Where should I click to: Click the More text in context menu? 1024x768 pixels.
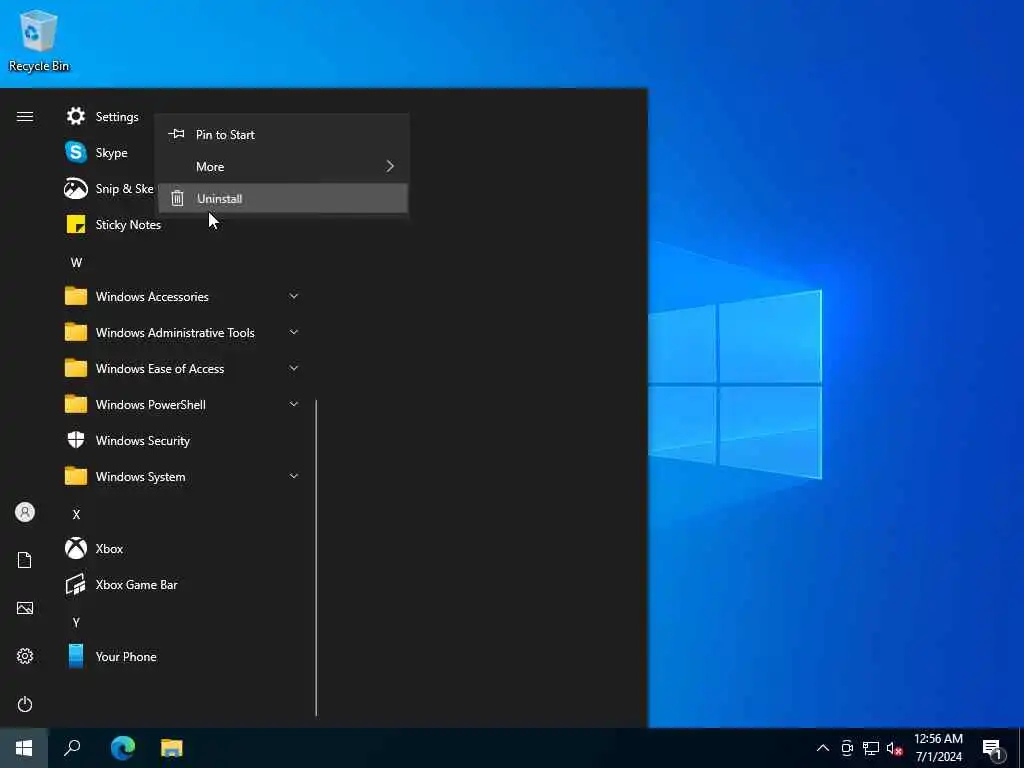click(210, 167)
